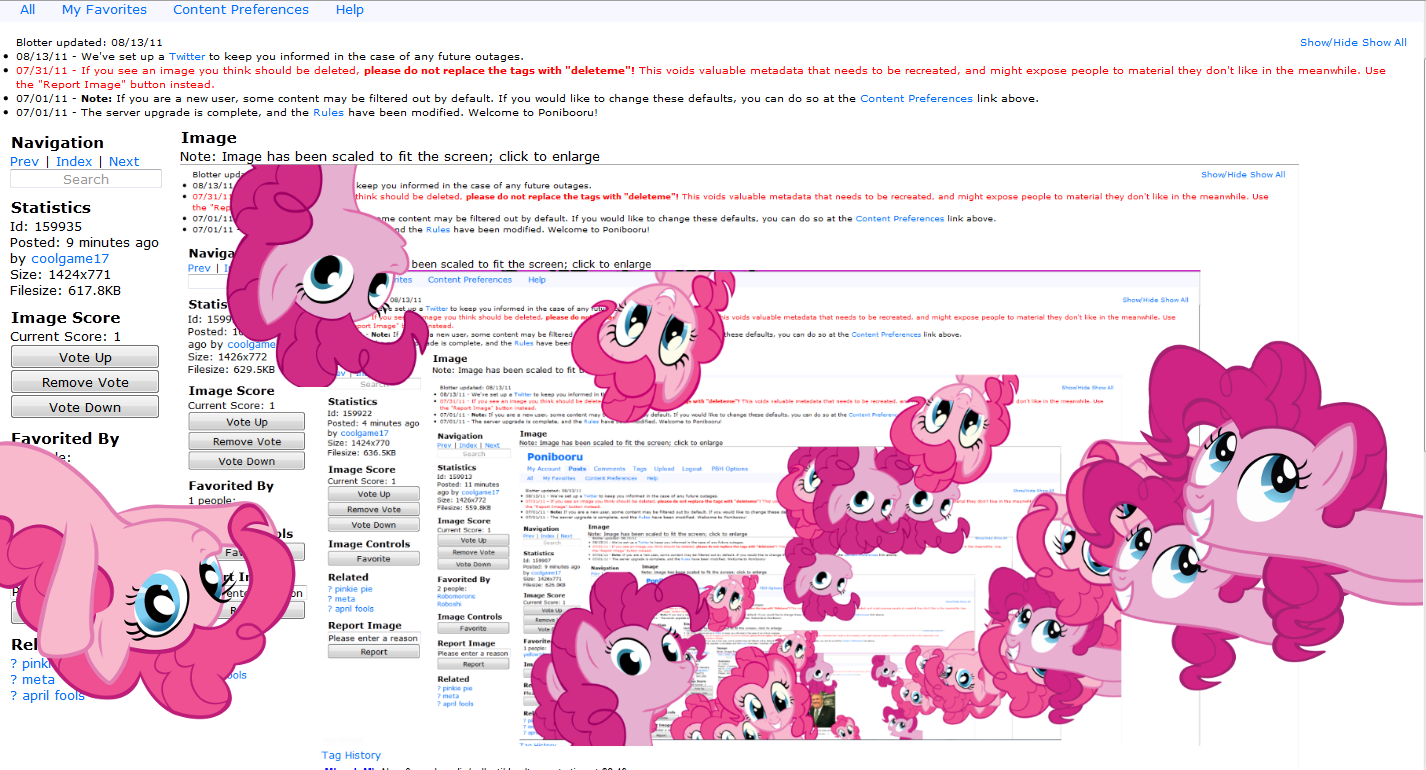The height and width of the screenshot is (770, 1426).
Task: Click the large 'Favorited By' heading in the main sidebar
Action: coord(65,438)
